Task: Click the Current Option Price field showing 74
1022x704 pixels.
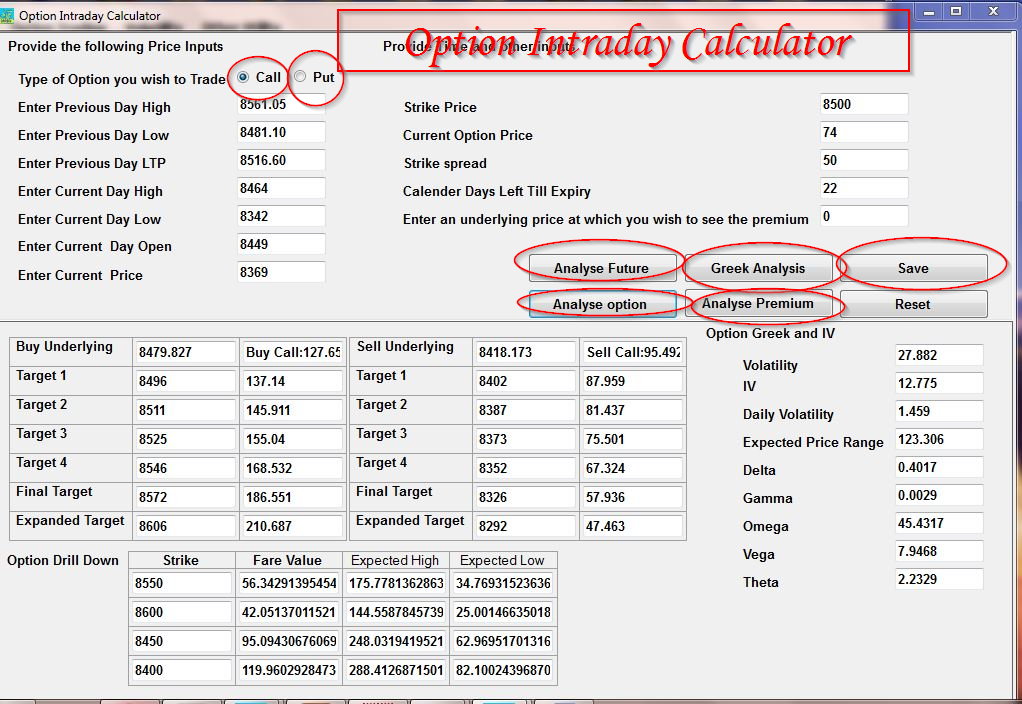Action: [x=863, y=131]
